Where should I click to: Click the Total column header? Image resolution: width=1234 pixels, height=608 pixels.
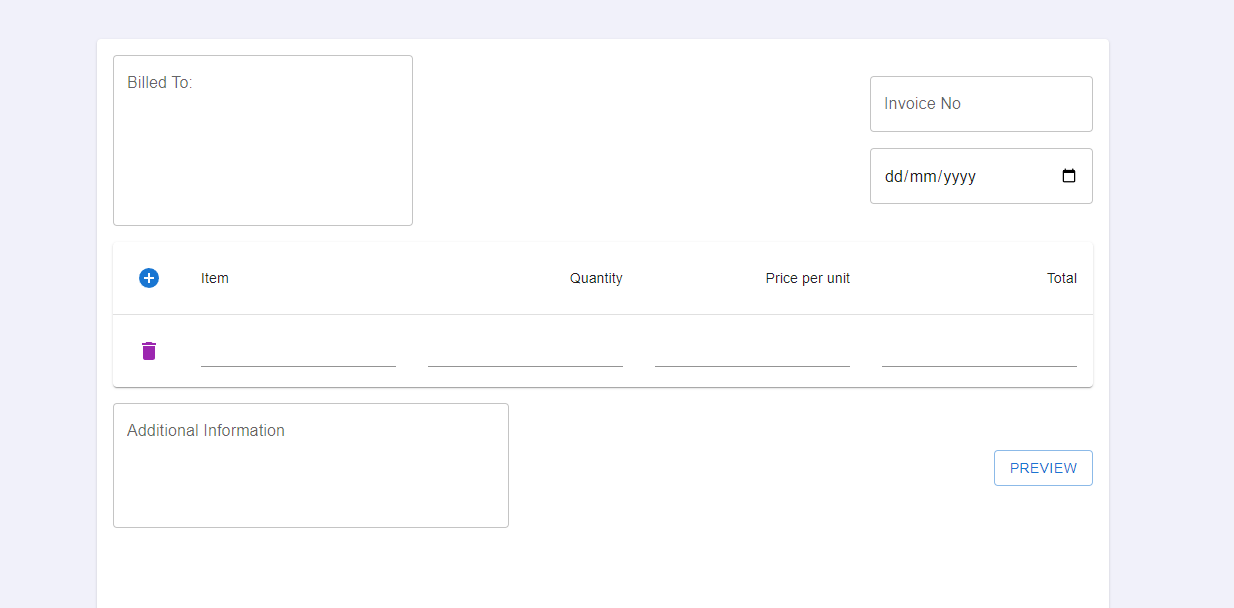pos(1062,278)
